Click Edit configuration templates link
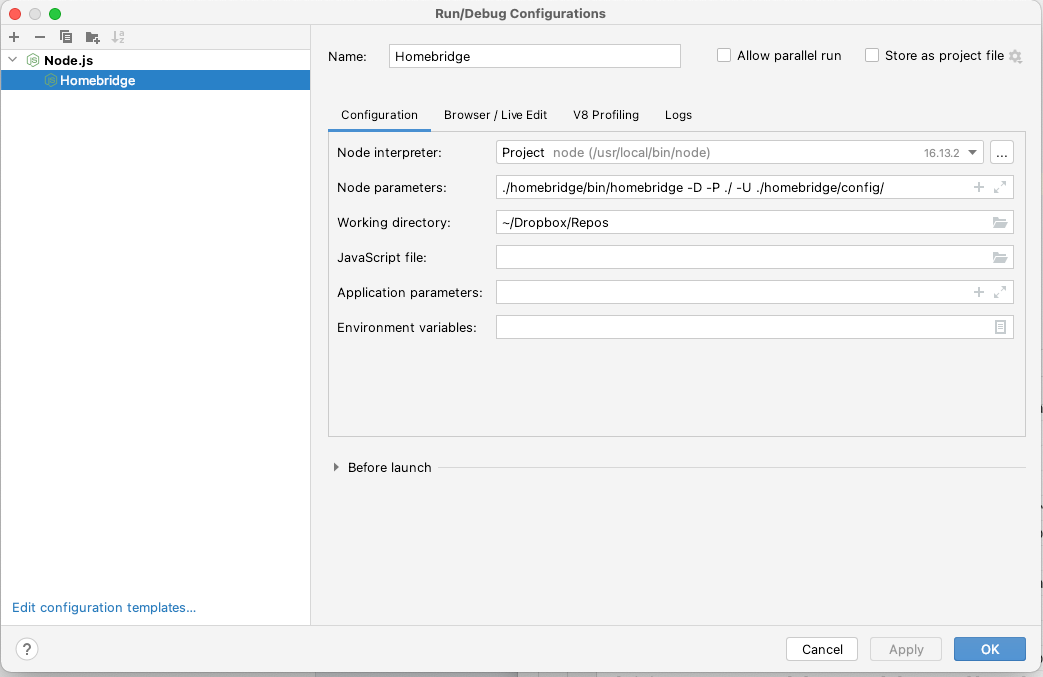1043x677 pixels. [103, 607]
